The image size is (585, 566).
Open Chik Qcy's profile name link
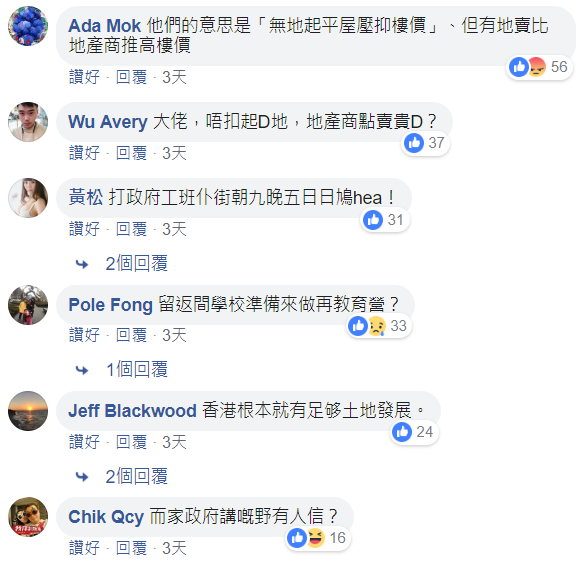coord(106,517)
